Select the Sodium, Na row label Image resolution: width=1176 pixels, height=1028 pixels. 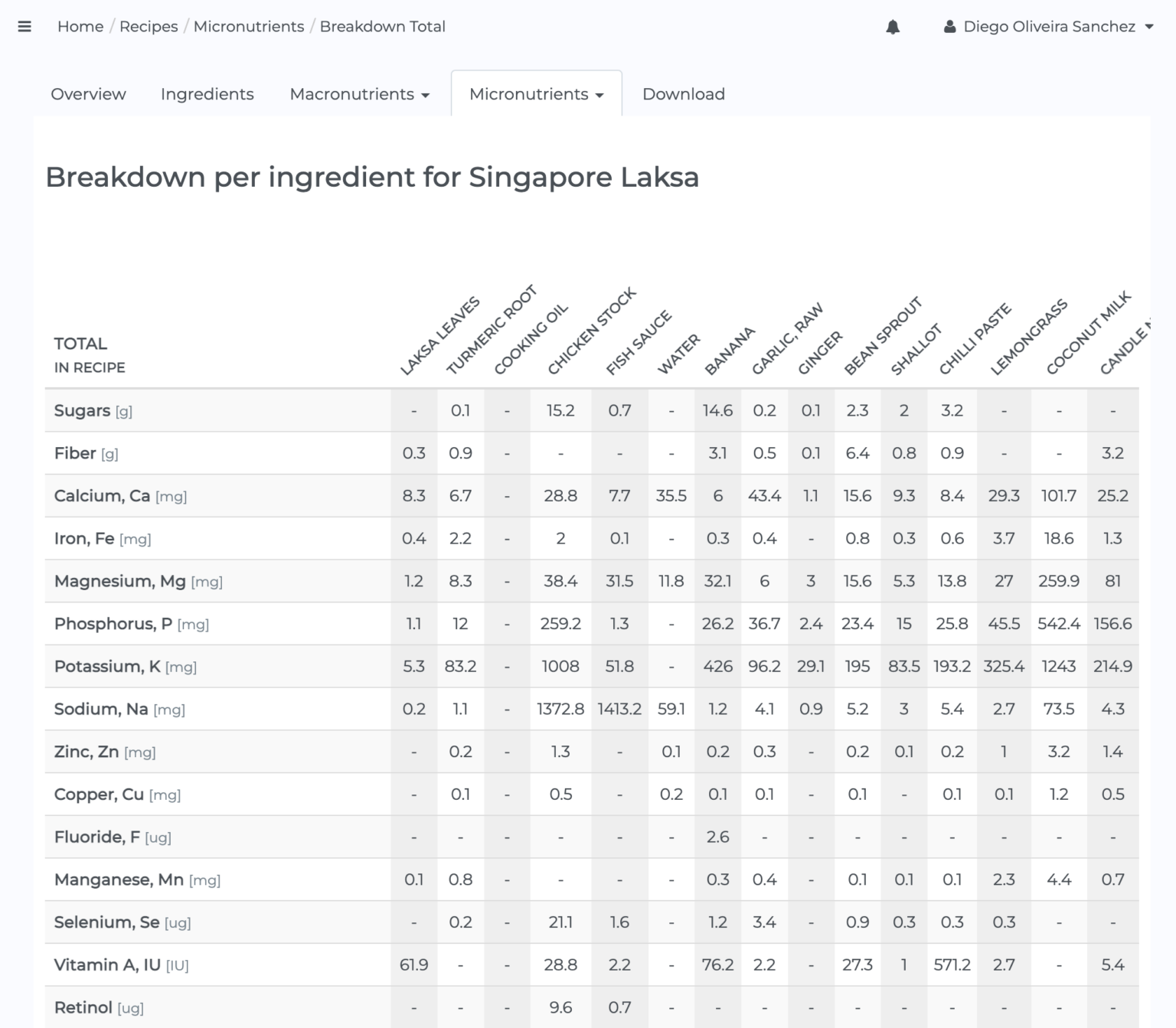click(100, 710)
